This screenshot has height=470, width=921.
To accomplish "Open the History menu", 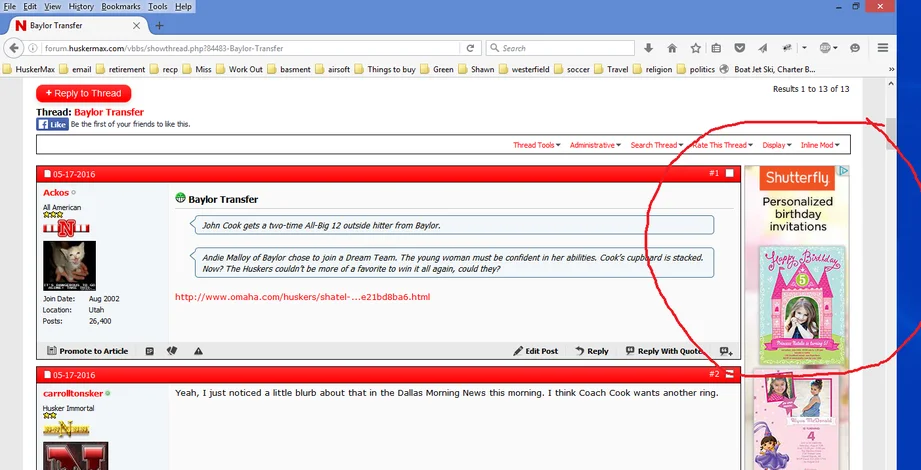I will (81, 6).
